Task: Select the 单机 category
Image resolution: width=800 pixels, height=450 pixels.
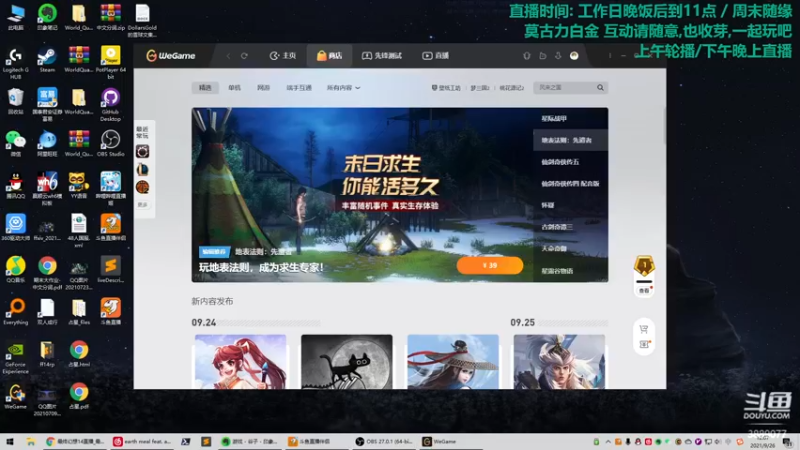Action: point(234,88)
